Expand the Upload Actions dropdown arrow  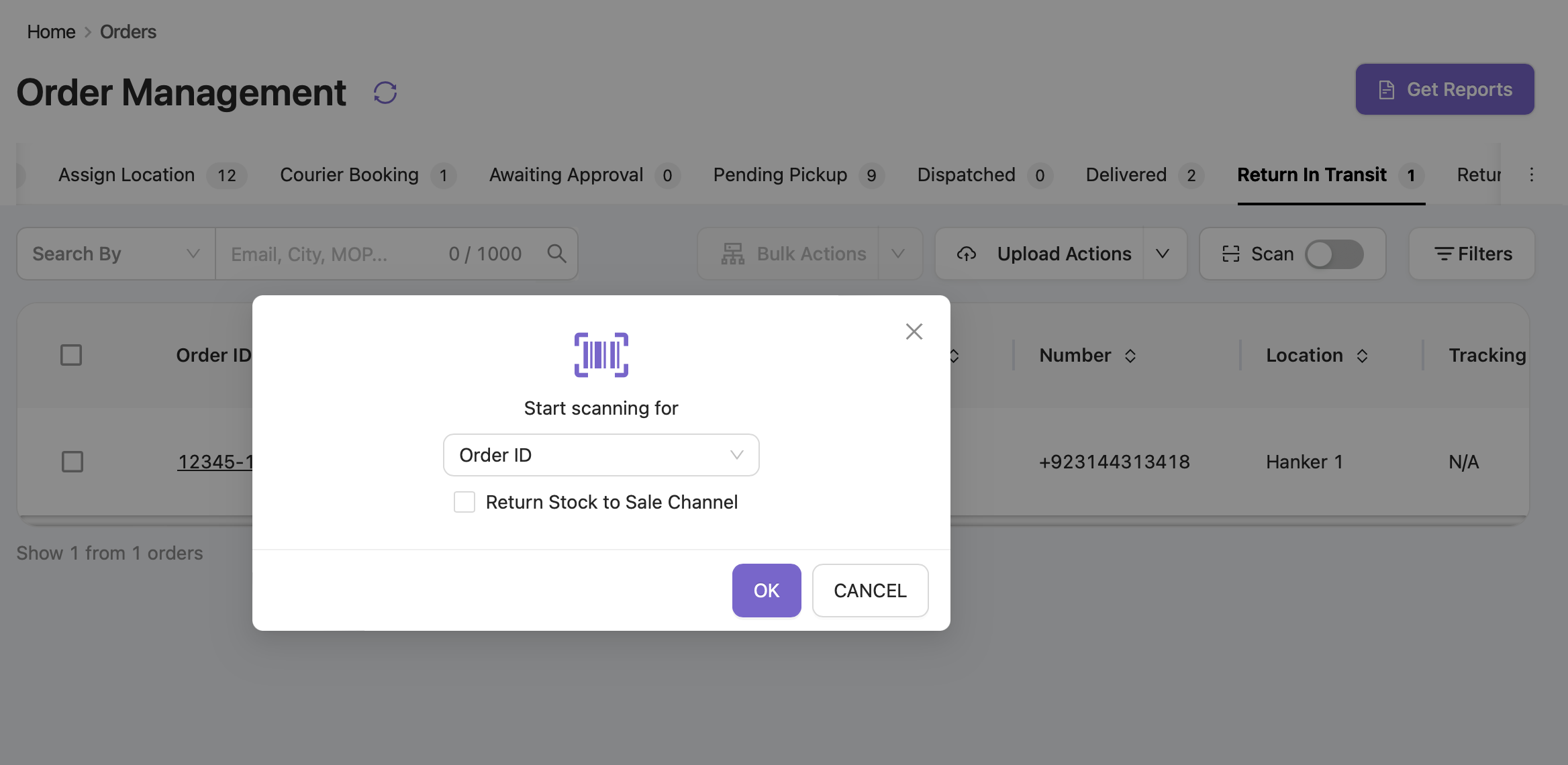(x=1163, y=254)
